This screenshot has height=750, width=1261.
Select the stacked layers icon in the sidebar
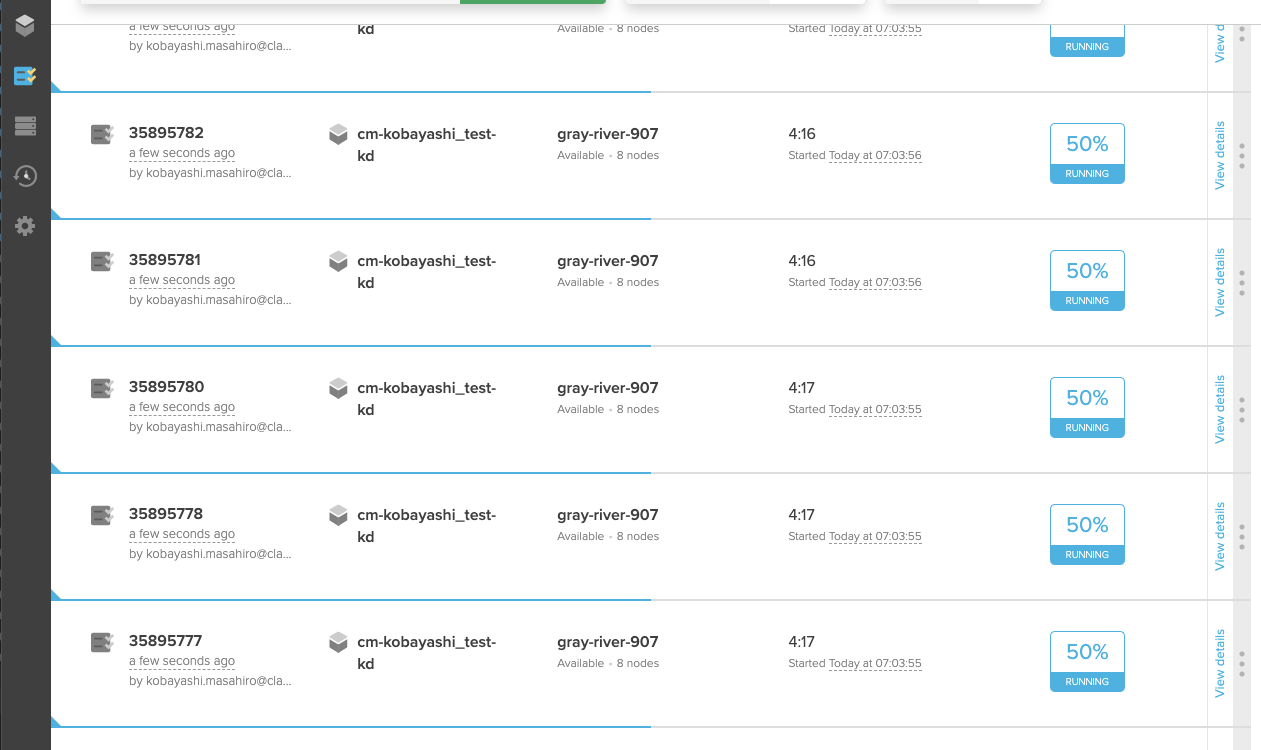coord(25,25)
